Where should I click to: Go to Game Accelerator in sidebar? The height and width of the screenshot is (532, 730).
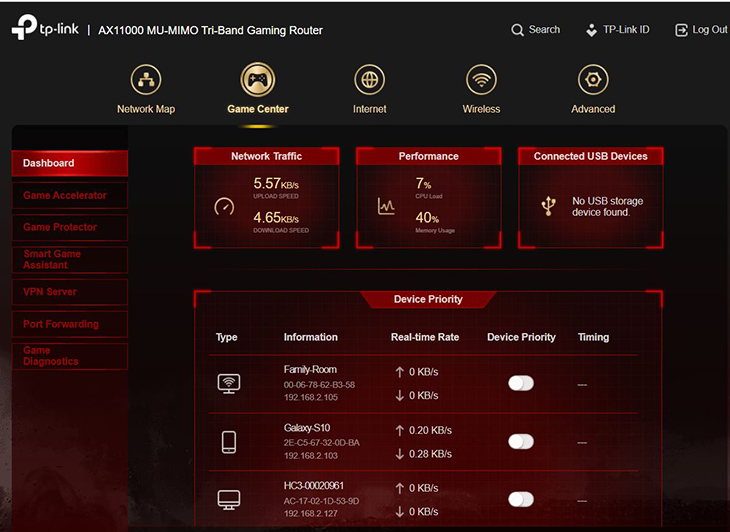[x=70, y=195]
